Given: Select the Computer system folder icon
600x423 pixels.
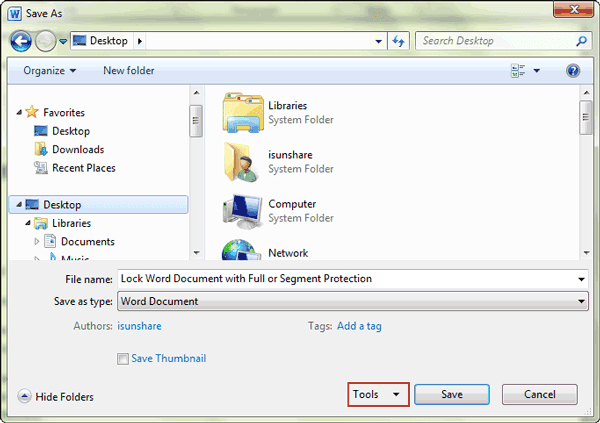Looking at the screenshot, I should (x=243, y=211).
